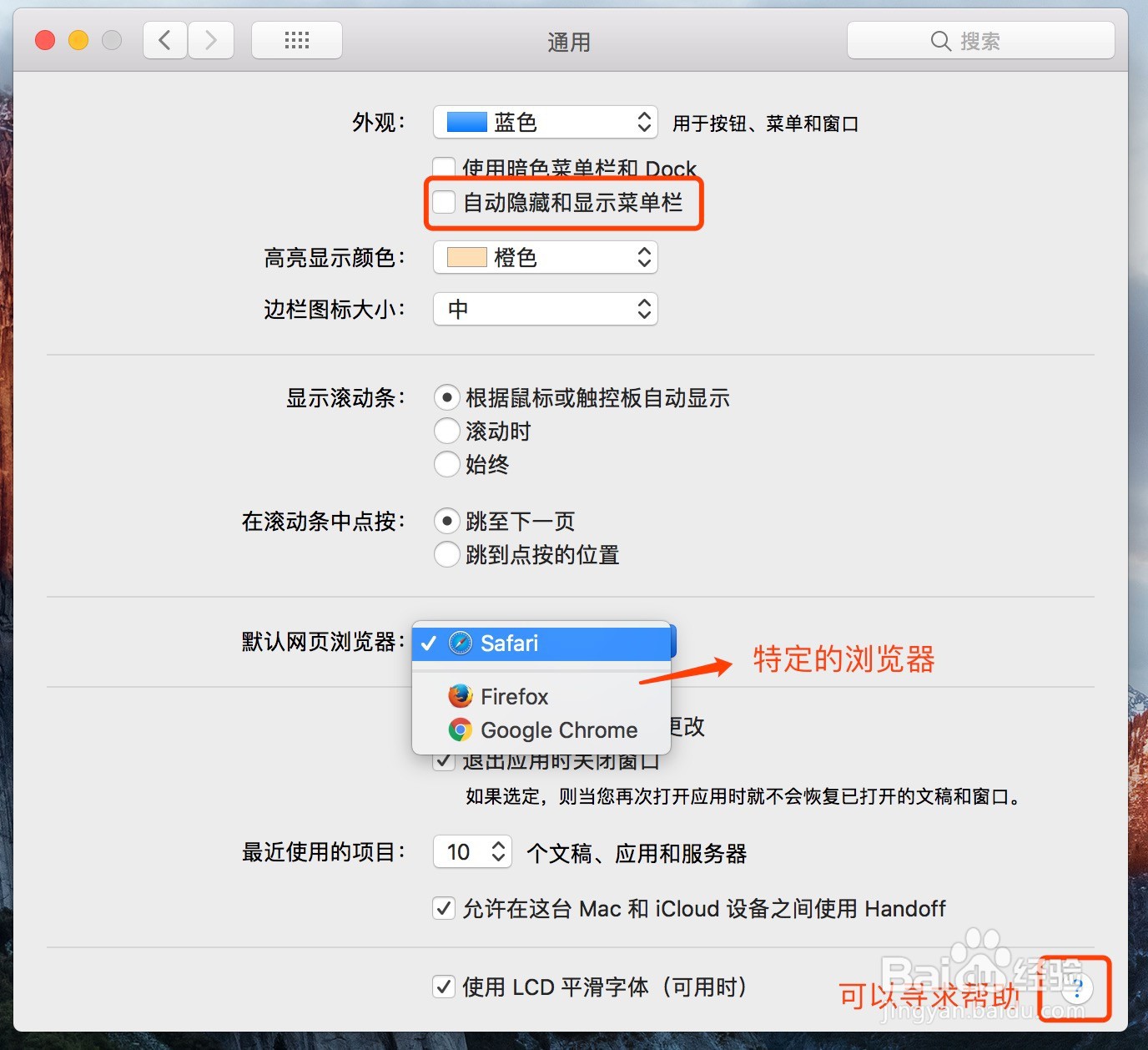Click the red close window button

(45, 40)
